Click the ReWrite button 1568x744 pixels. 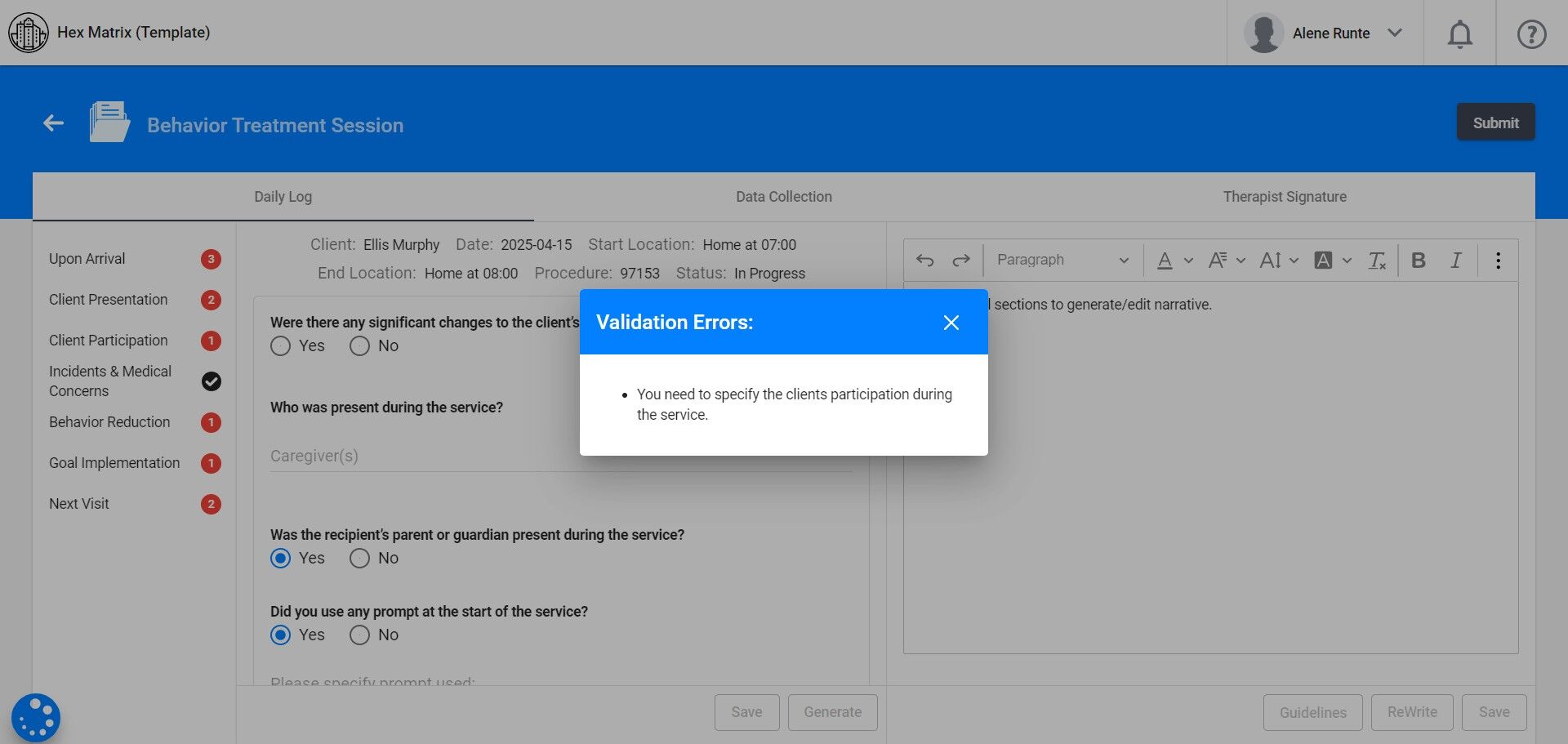coord(1412,712)
